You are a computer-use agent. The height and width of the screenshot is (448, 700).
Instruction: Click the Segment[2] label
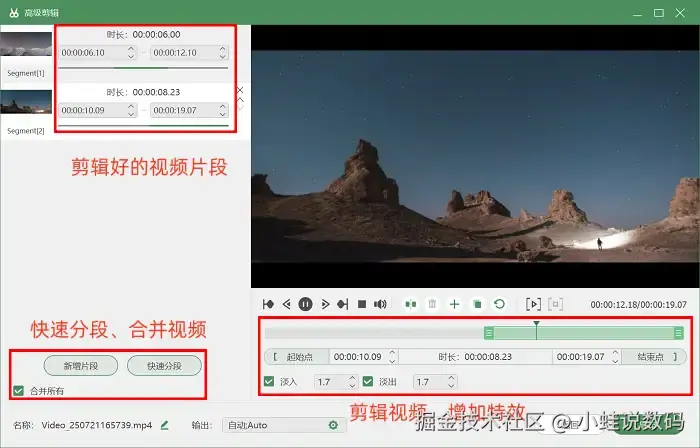tap(26, 131)
